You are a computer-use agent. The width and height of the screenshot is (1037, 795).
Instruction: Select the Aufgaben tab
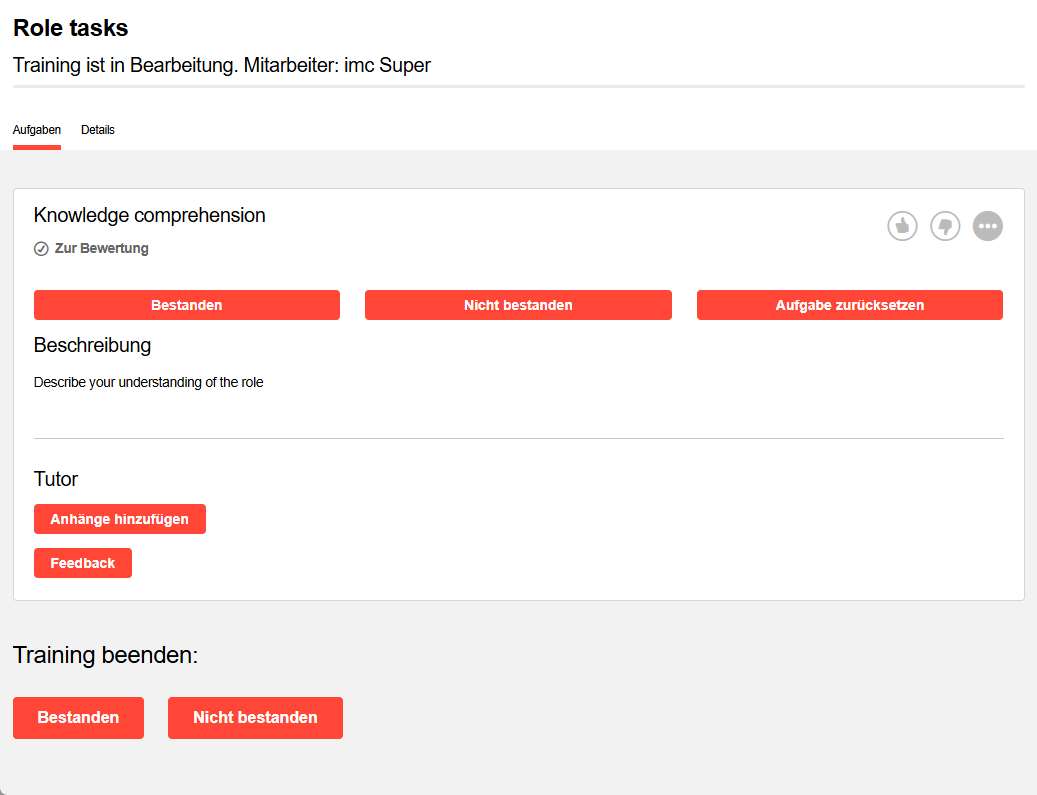(x=37, y=130)
